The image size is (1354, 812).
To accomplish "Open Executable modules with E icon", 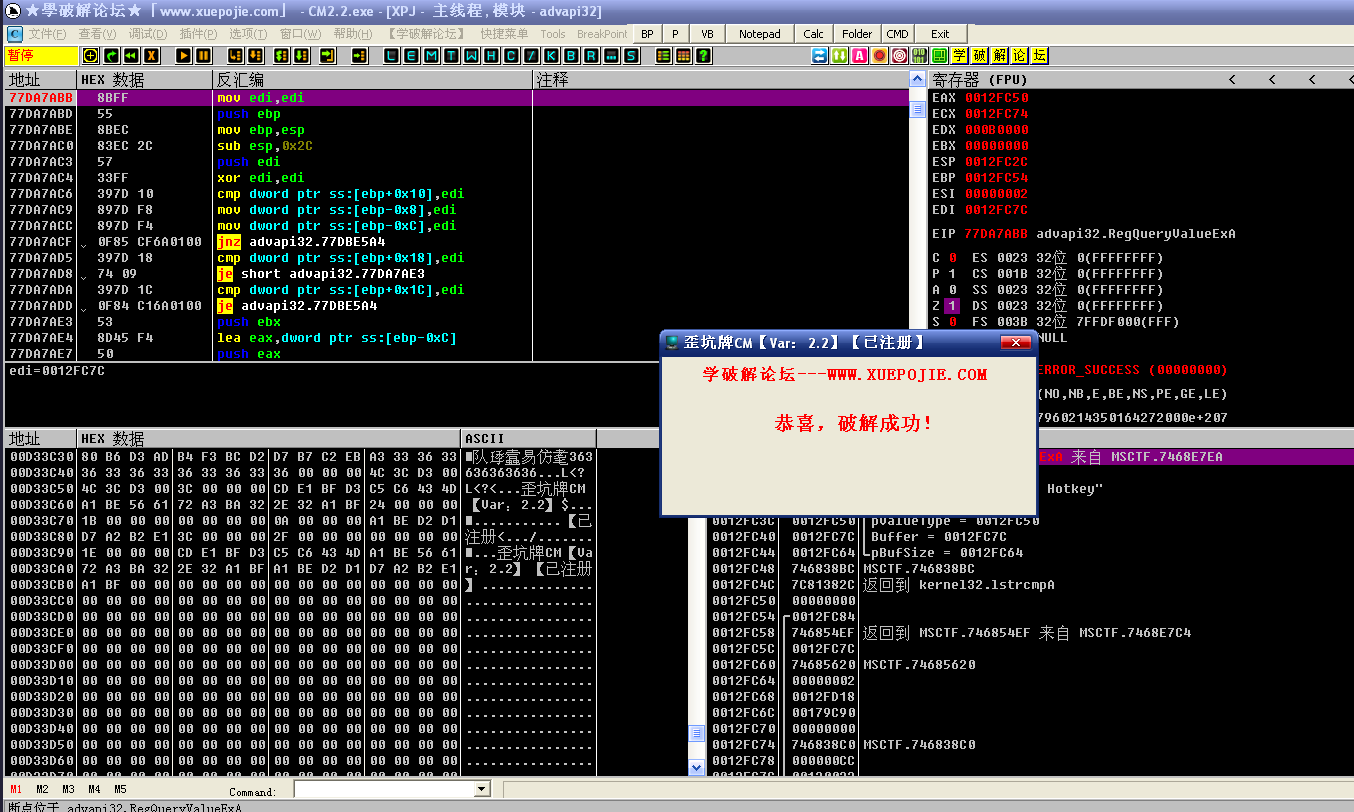I will [412, 56].
